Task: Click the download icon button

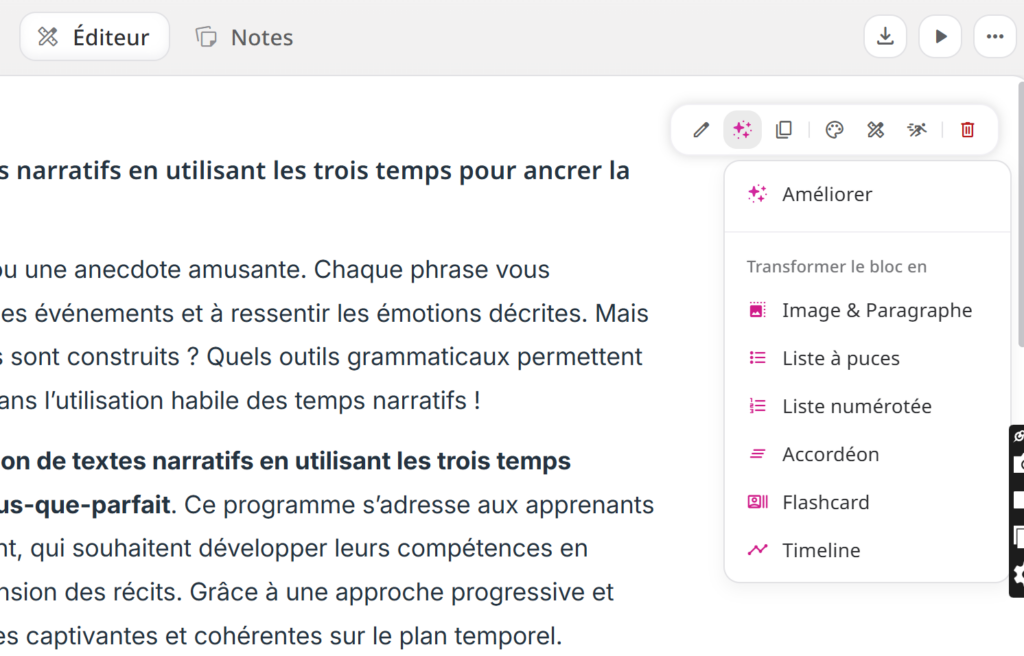Action: 885,37
